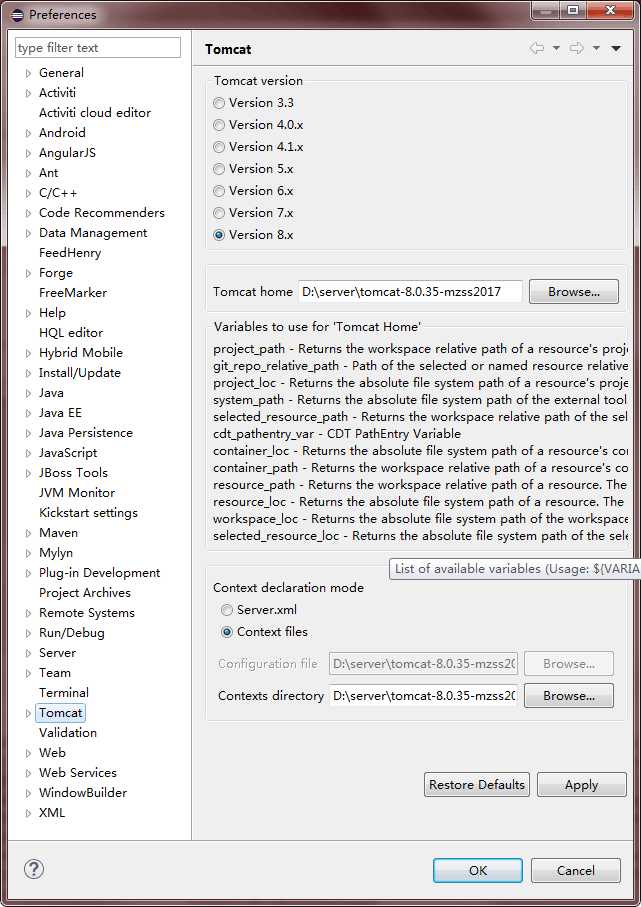Click the Help question mark icon
Viewport: 641px width, 907px height.
pyautogui.click(x=34, y=869)
